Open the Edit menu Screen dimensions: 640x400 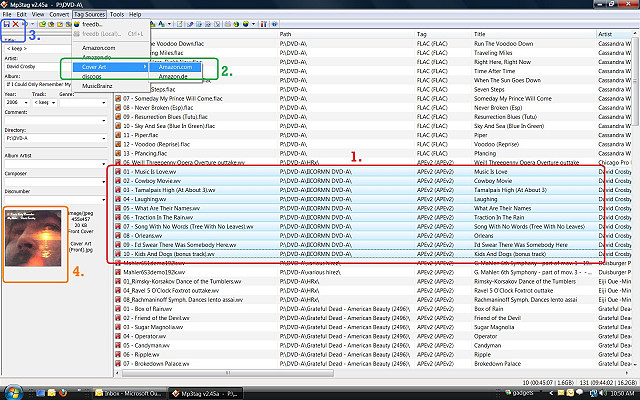coord(22,14)
